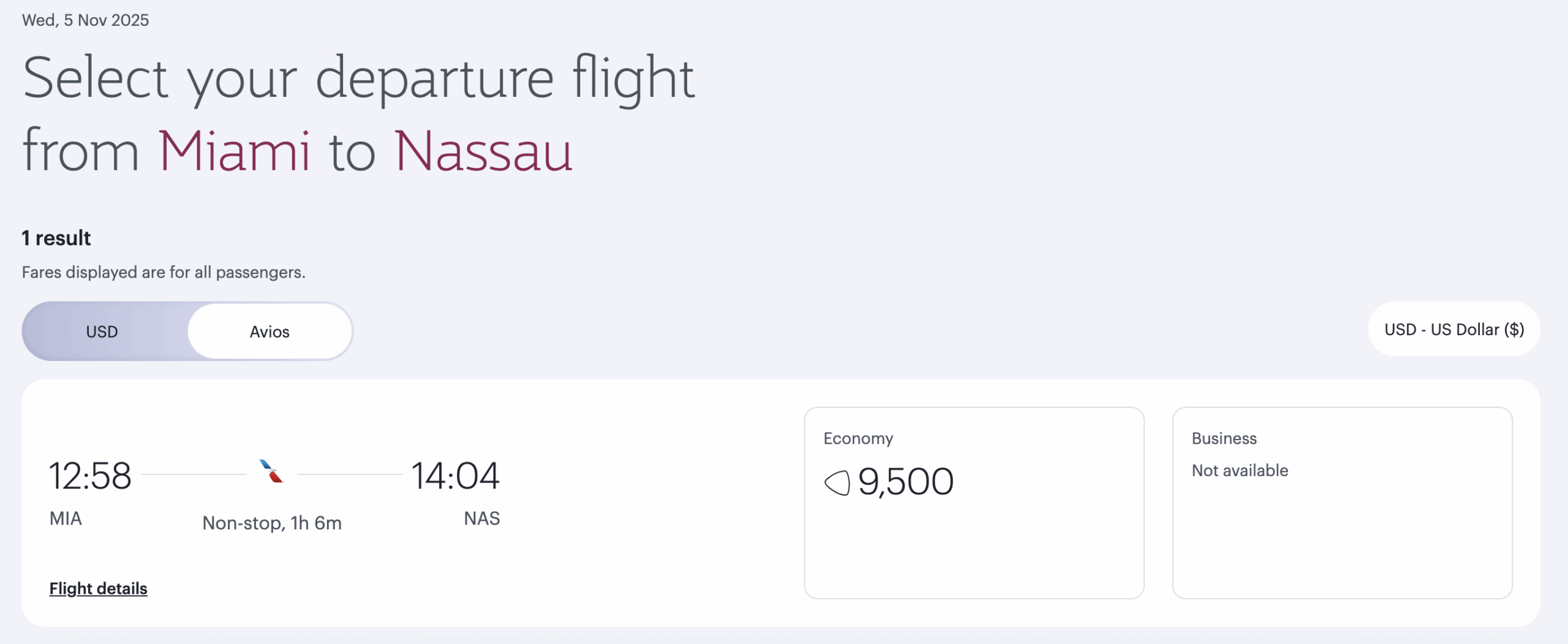Click the 12:58 departure time
This screenshot has width=1568, height=644.
[90, 475]
